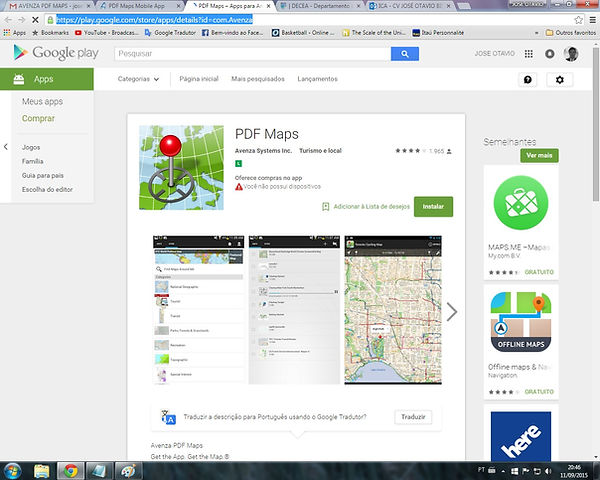Bookmark page with the star icon
This screenshot has width=600, height=480.
pos(578,20)
